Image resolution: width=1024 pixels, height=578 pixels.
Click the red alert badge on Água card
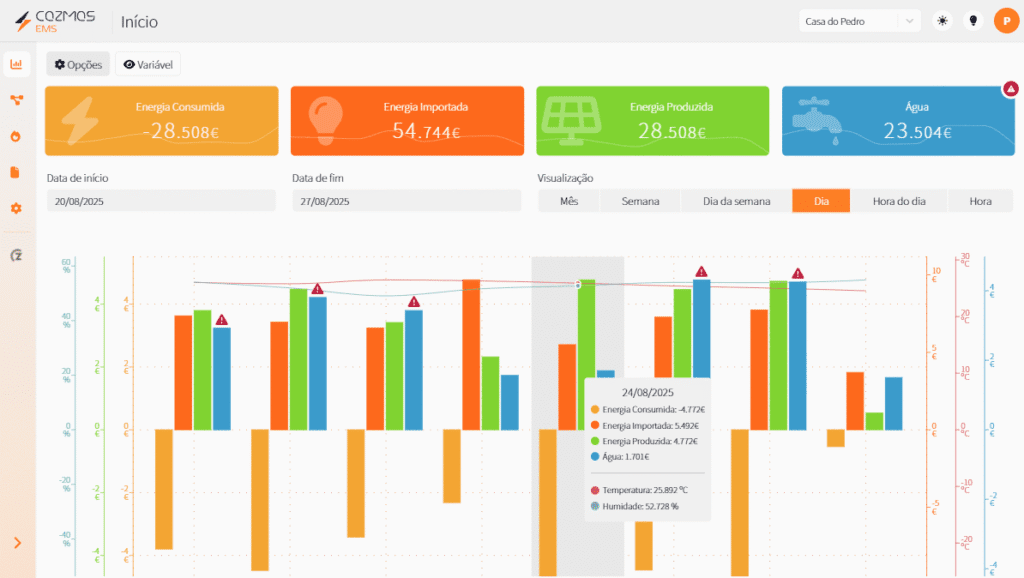(1011, 89)
